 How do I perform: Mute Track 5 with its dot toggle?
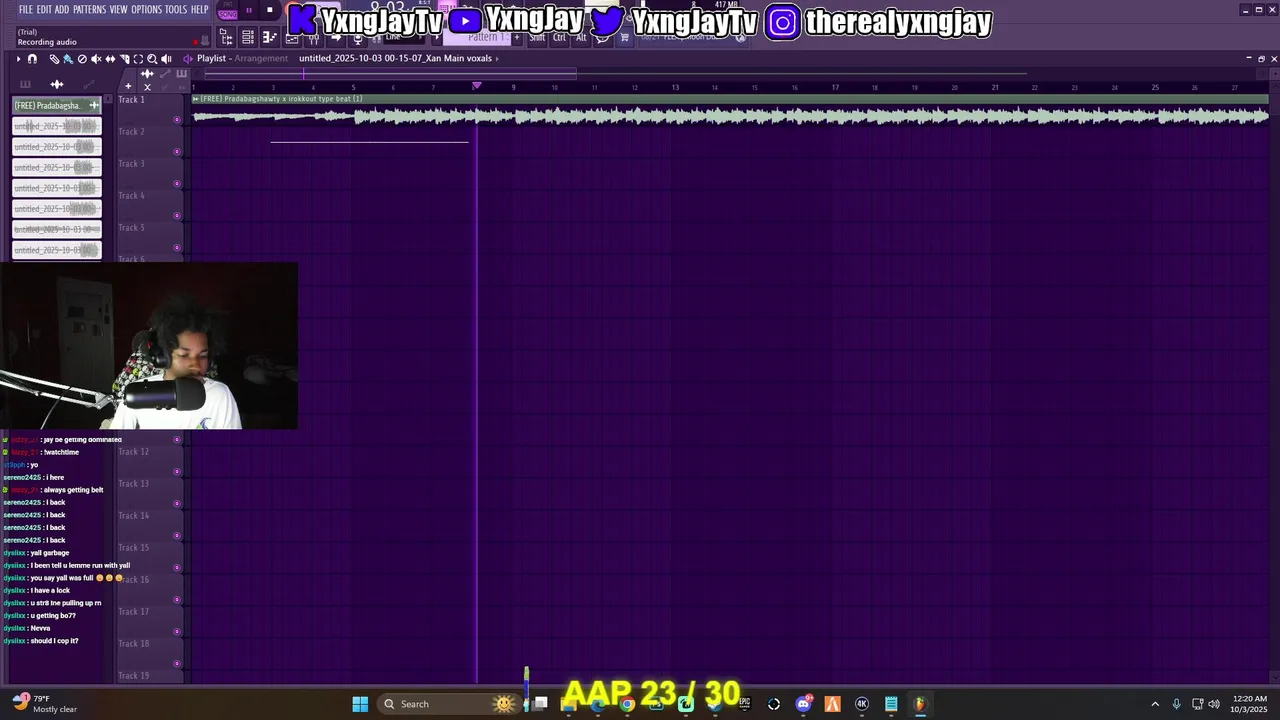tap(177, 248)
